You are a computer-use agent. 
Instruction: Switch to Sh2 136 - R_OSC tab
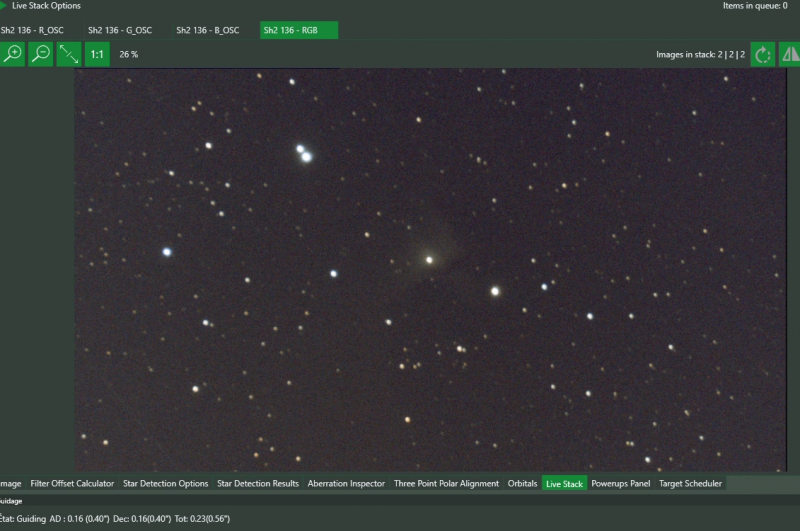pos(32,30)
